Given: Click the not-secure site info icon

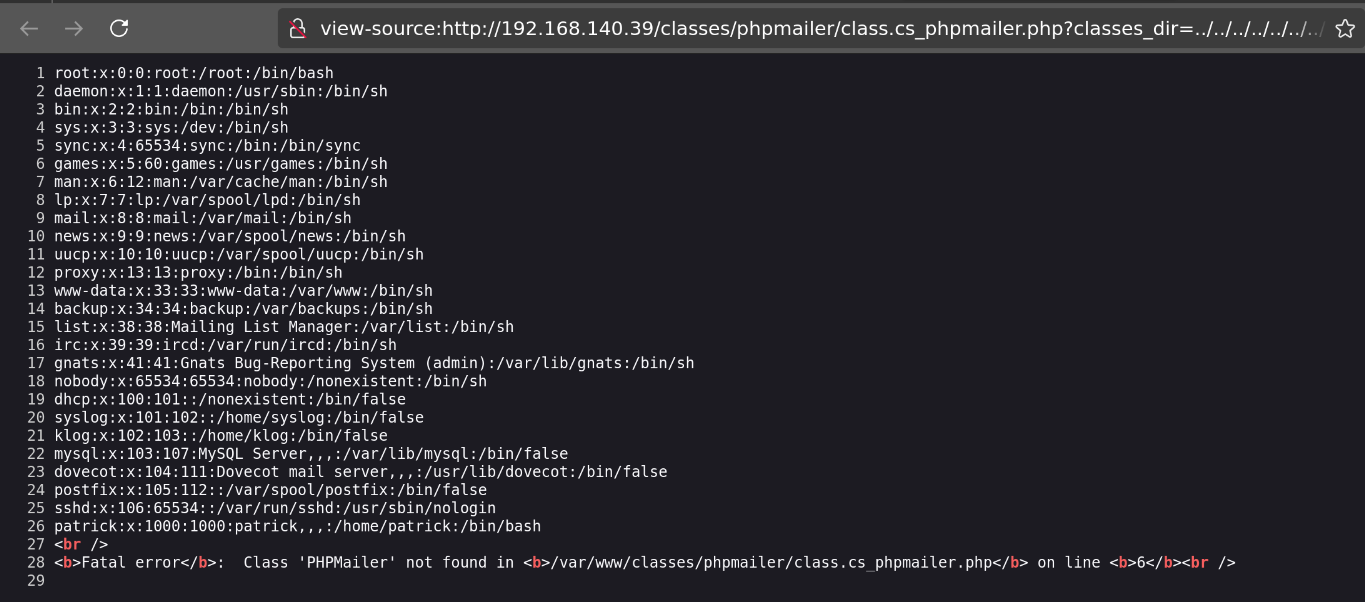Looking at the screenshot, I should pyautogui.click(x=297, y=28).
